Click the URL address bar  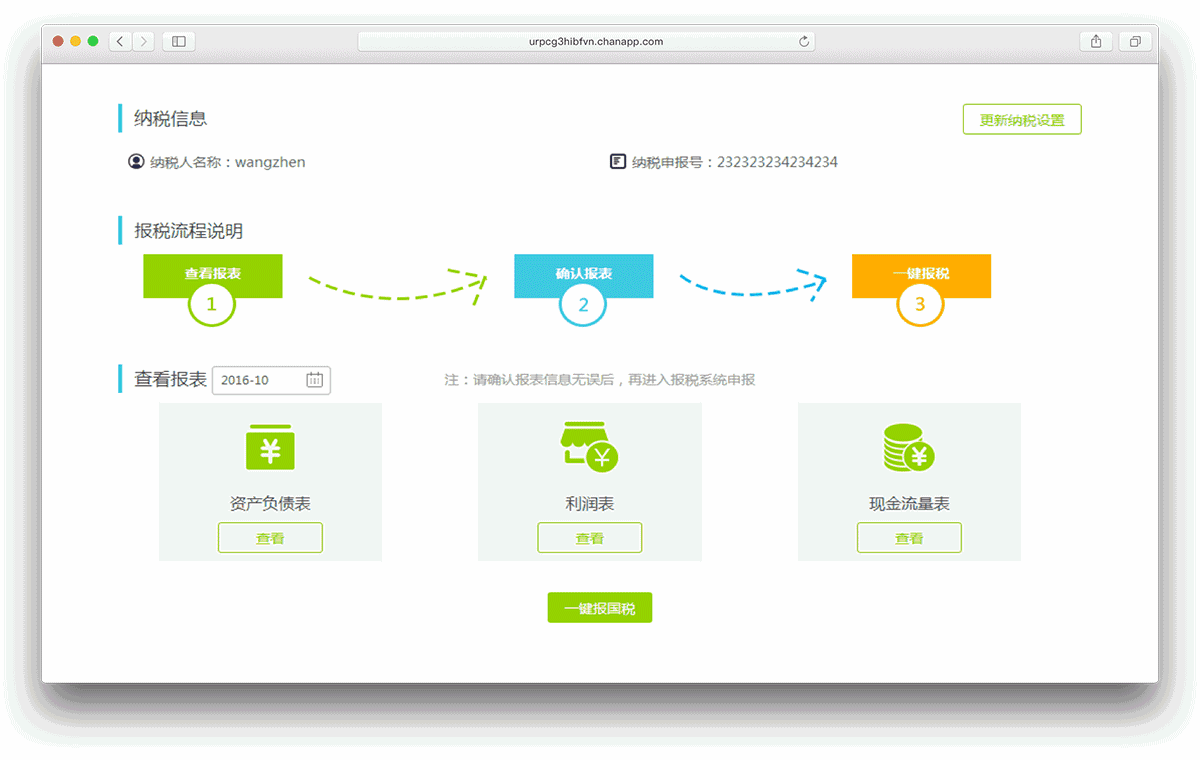coord(585,41)
